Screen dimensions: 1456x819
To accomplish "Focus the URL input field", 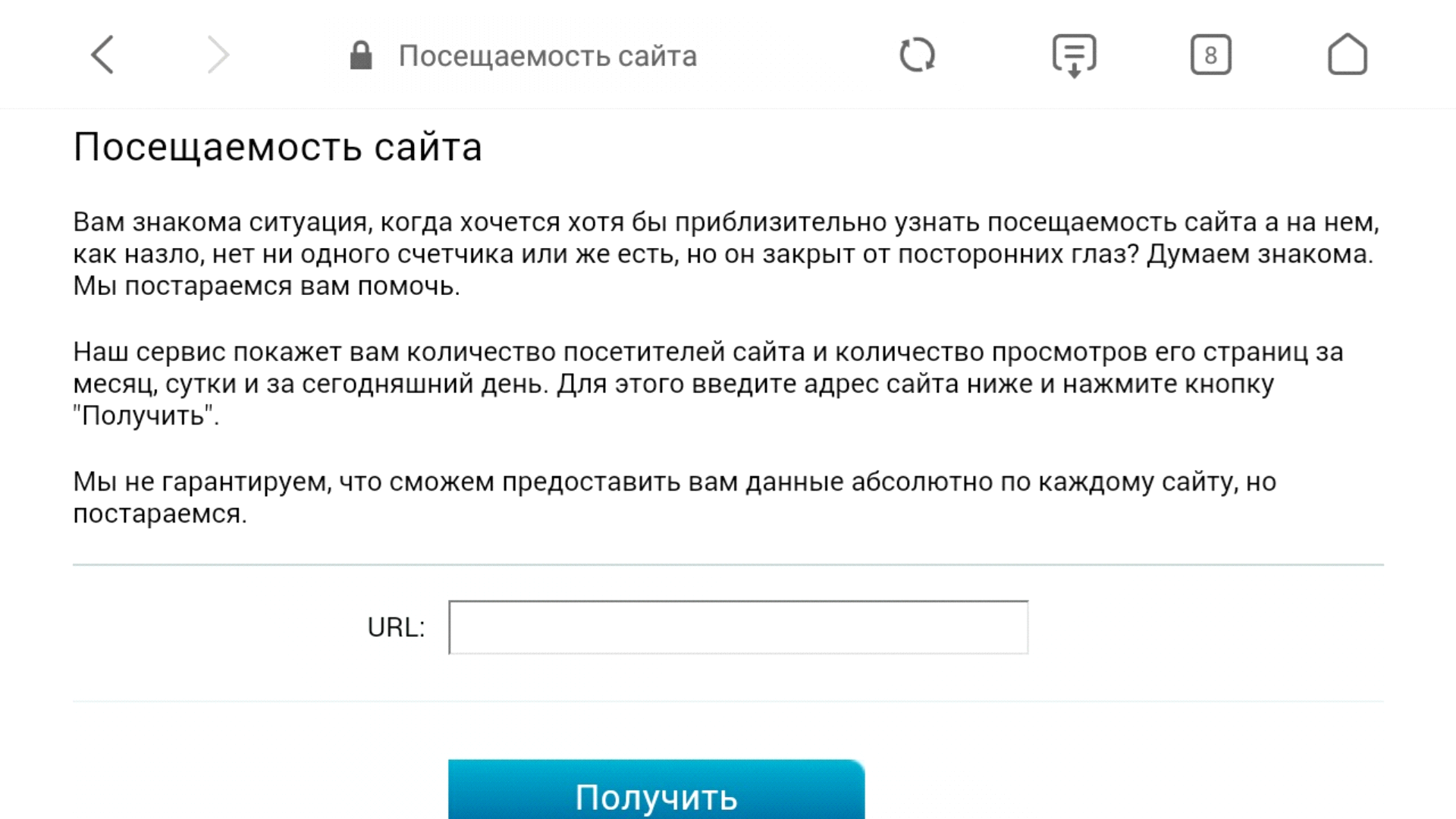I will (738, 627).
